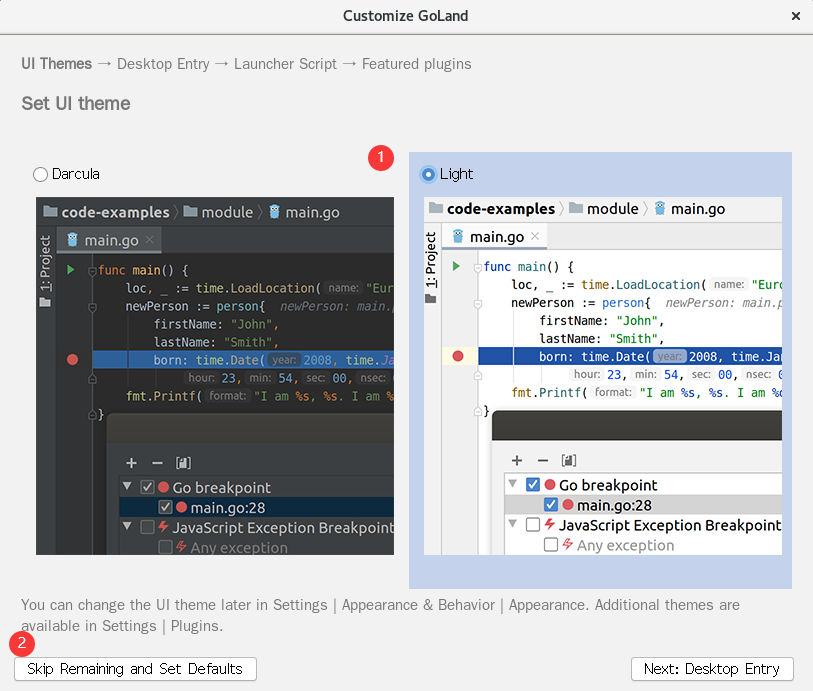Click the Desktop Entry step in breadcrumb
The image size is (813, 691).
click(x=163, y=64)
